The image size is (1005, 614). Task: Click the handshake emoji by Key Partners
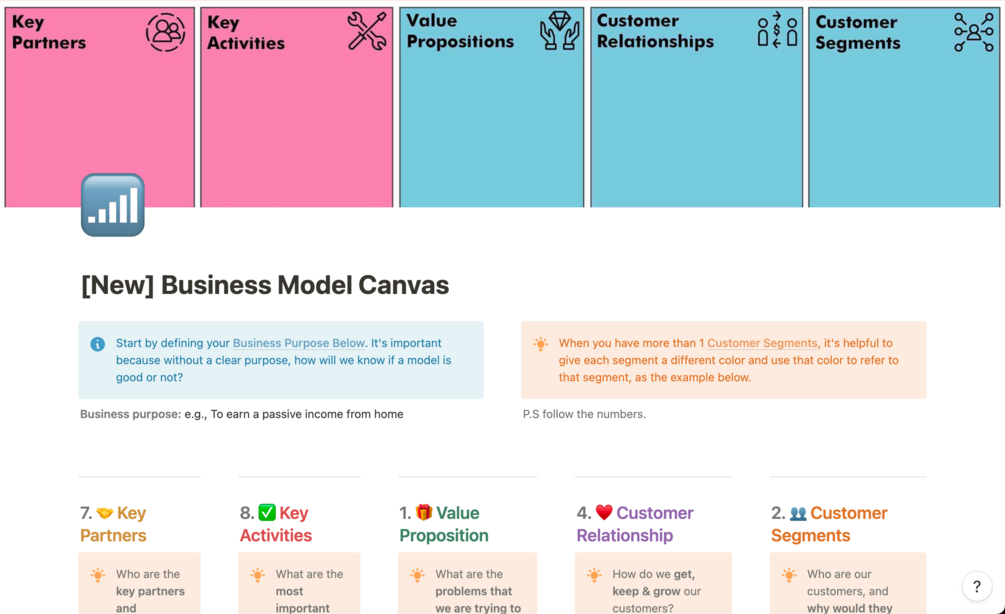[105, 513]
